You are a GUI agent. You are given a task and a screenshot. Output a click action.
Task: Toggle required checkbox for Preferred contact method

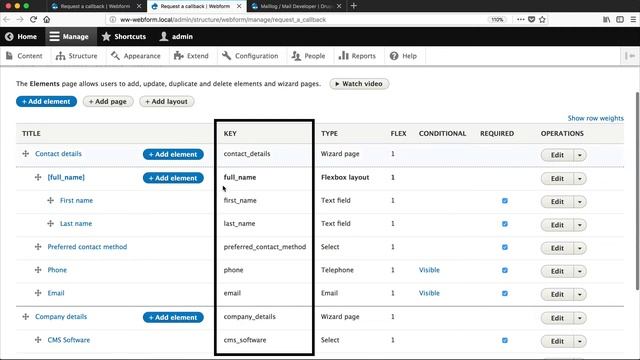[505, 247]
